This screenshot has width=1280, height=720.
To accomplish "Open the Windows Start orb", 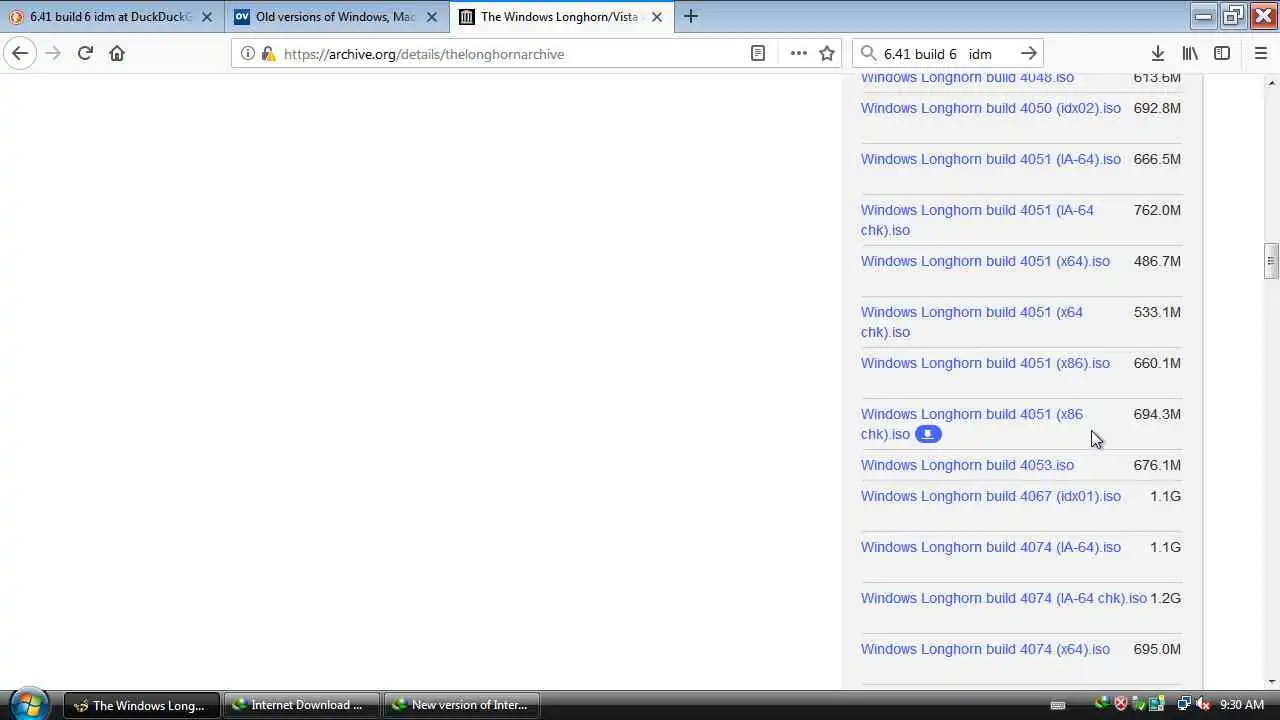I will (28, 704).
